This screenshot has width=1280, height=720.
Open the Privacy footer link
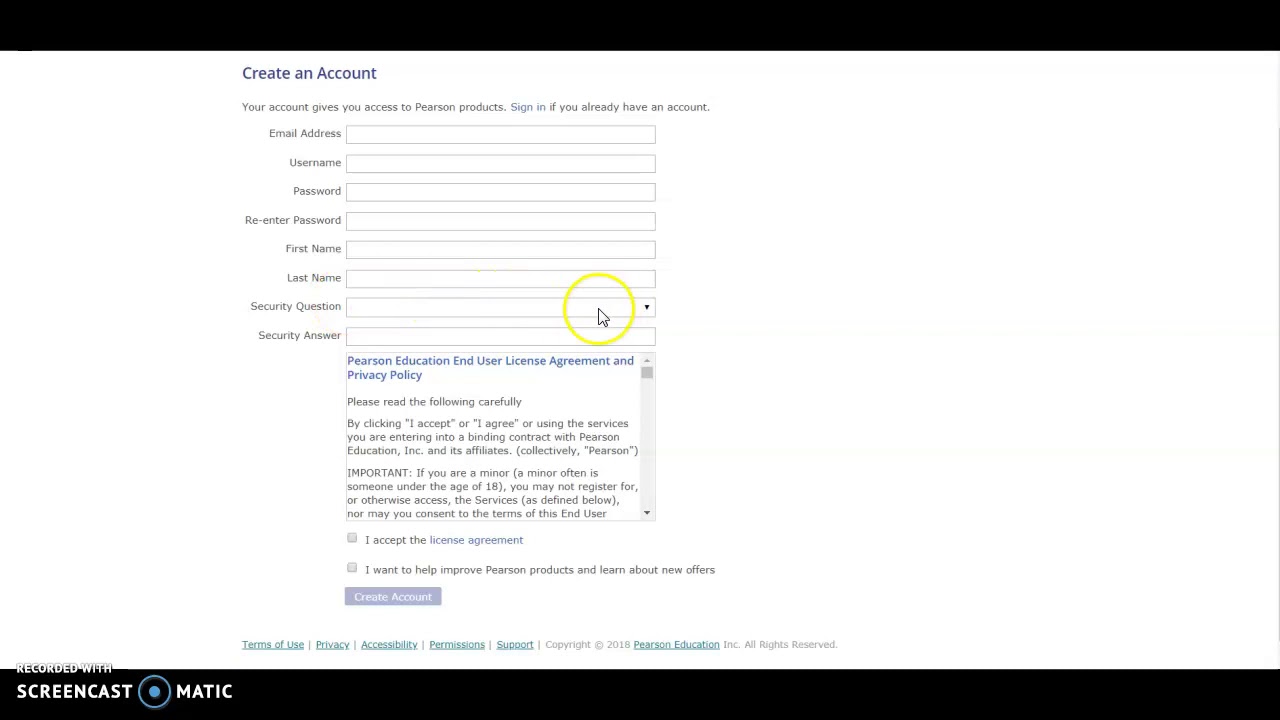[332, 645]
